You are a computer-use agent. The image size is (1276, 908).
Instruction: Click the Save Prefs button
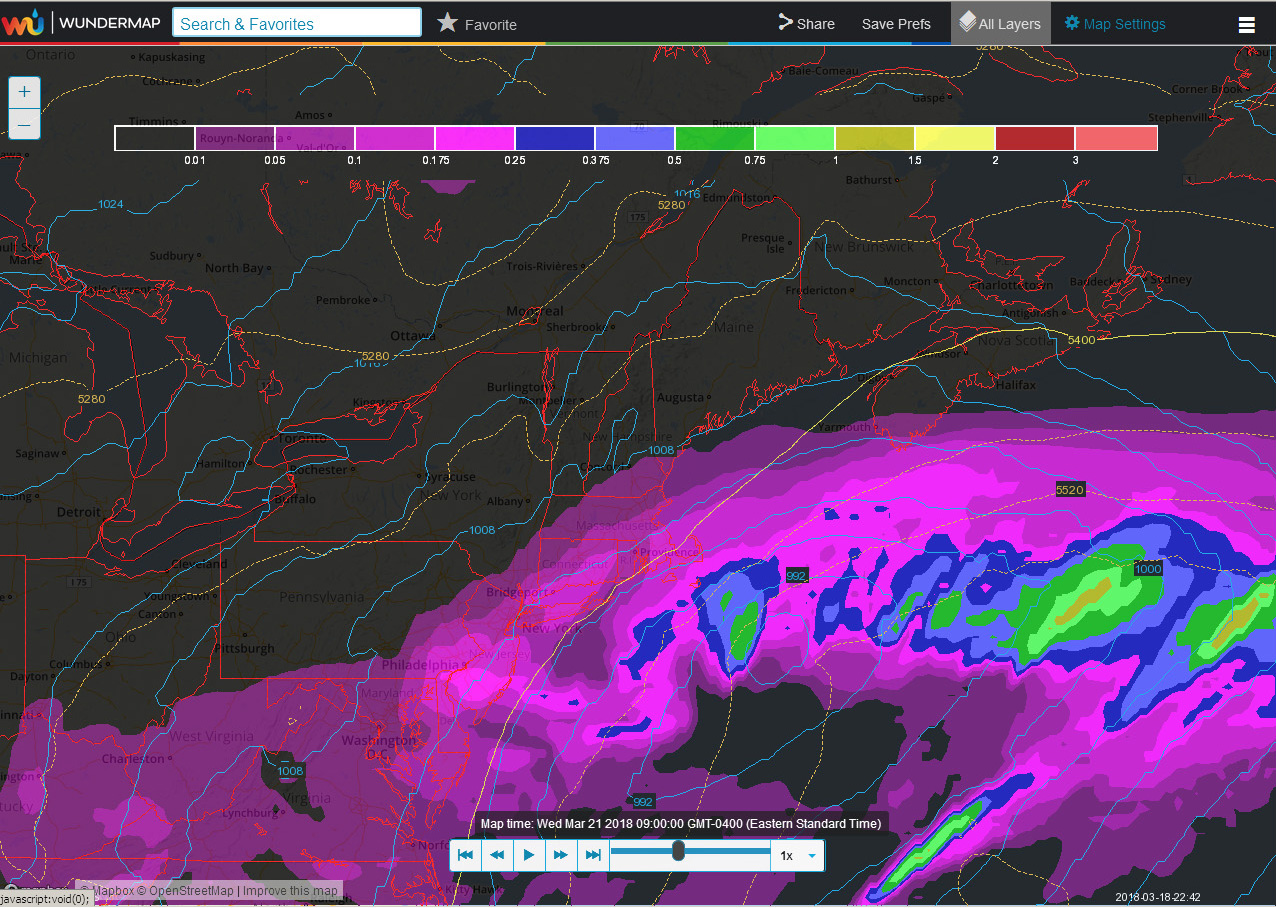pos(896,24)
